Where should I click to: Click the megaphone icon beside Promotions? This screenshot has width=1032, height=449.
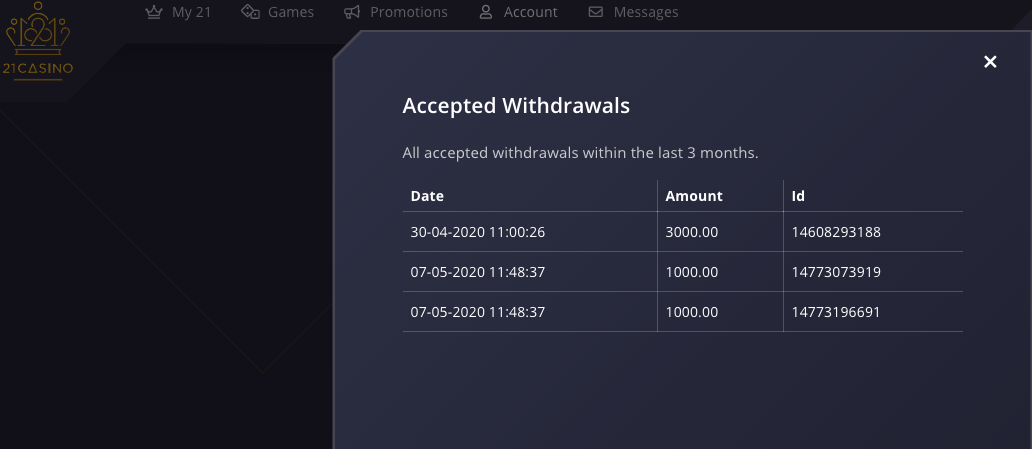tap(352, 12)
